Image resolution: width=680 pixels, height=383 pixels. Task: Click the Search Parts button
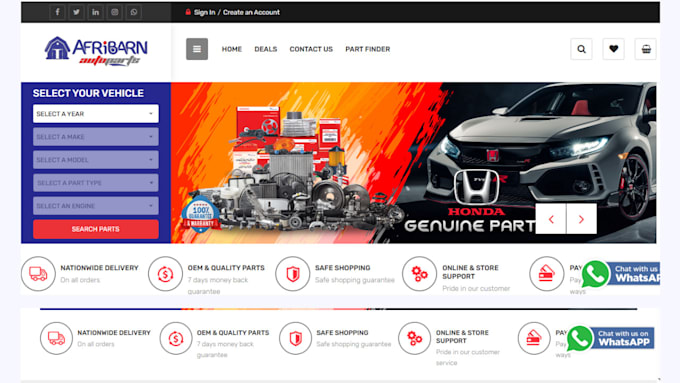coord(96,229)
